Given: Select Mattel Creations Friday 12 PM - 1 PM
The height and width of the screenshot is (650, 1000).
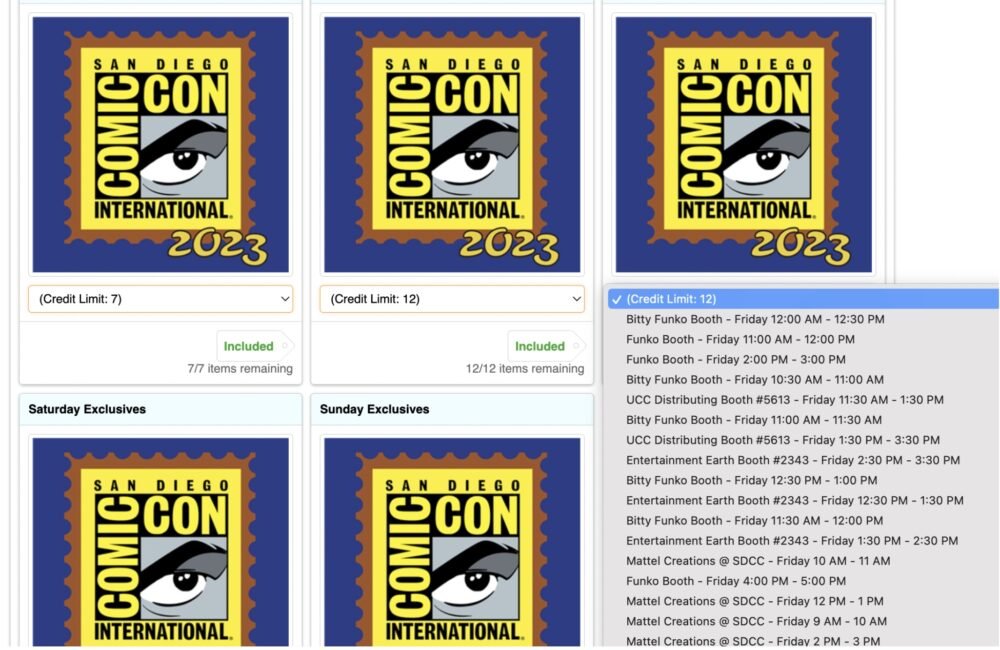Looking at the screenshot, I should pos(753,601).
